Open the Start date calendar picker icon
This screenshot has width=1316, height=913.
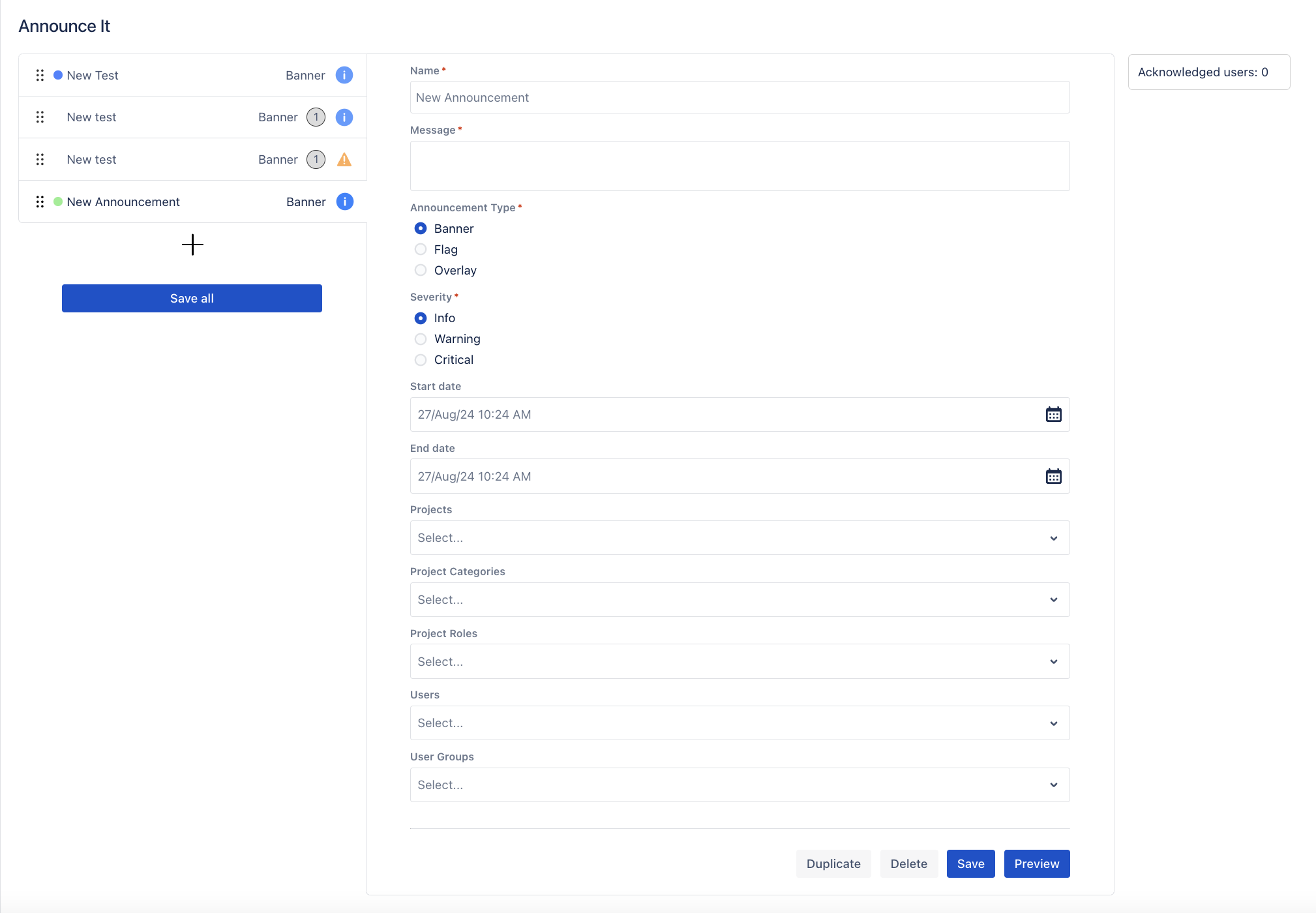pyautogui.click(x=1053, y=414)
